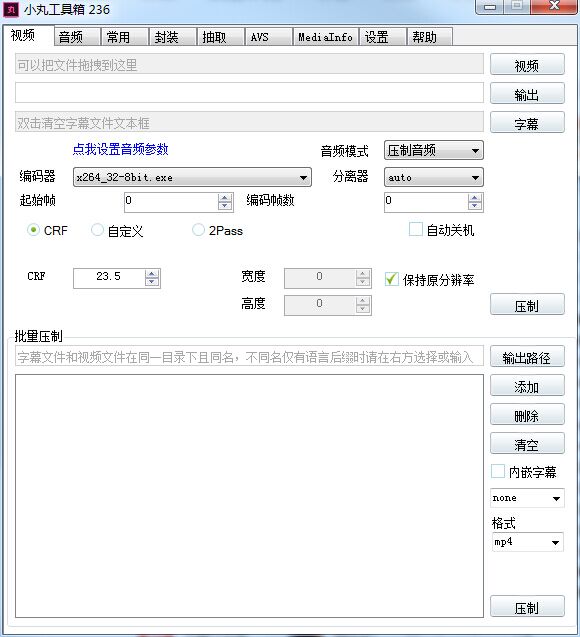Expand the 分离器 auto dropdown
The width and height of the screenshot is (580, 637).
point(434,178)
